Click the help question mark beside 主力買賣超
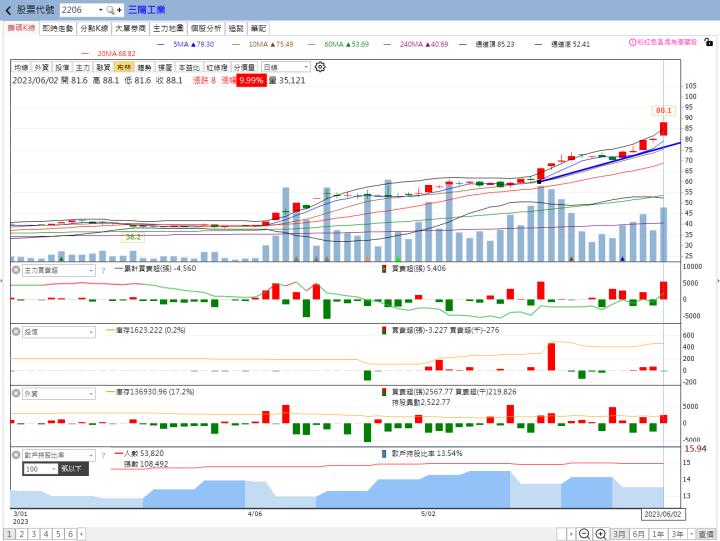This screenshot has width=720, height=541. coord(102,270)
